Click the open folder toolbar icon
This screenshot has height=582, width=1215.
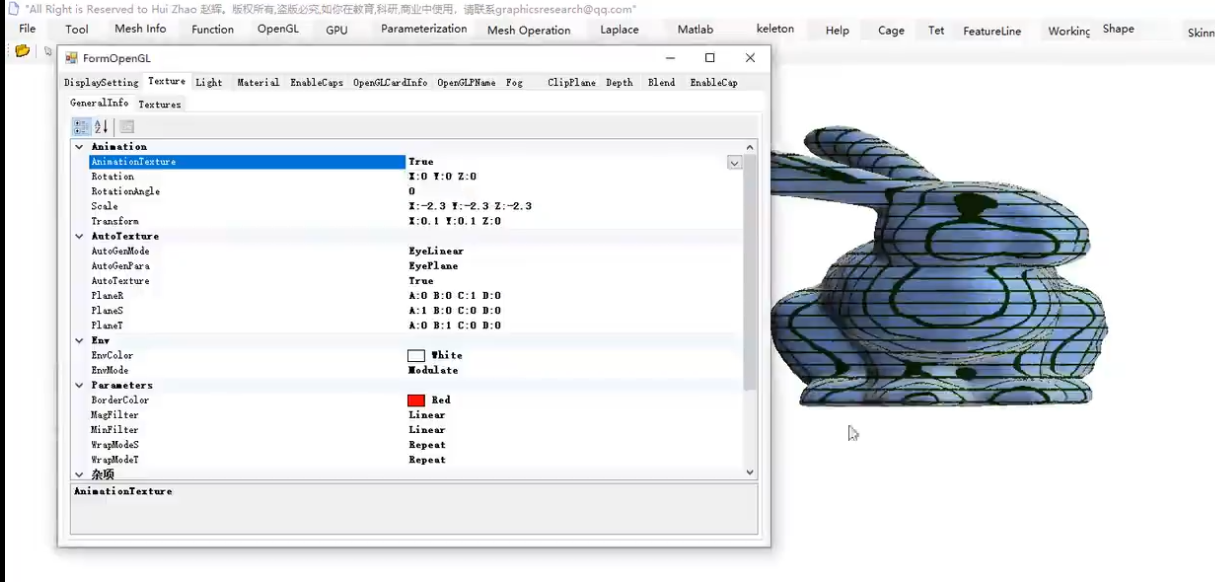tap(22, 51)
